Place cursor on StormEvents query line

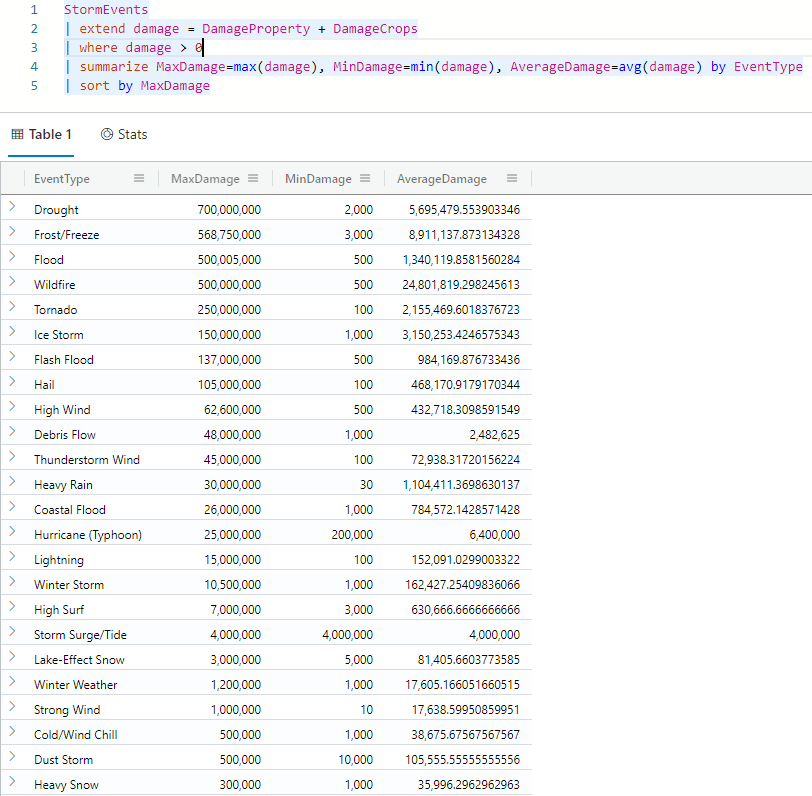[x=106, y=10]
